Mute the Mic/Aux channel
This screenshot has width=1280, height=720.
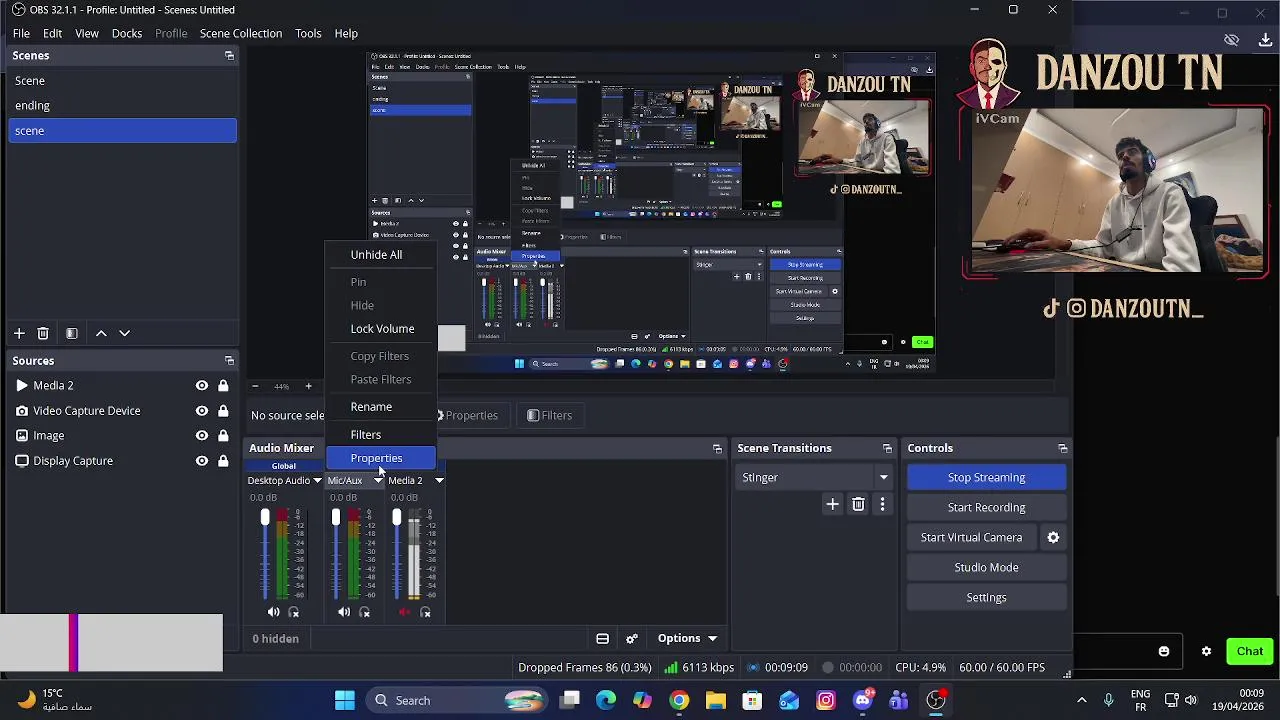click(x=344, y=612)
